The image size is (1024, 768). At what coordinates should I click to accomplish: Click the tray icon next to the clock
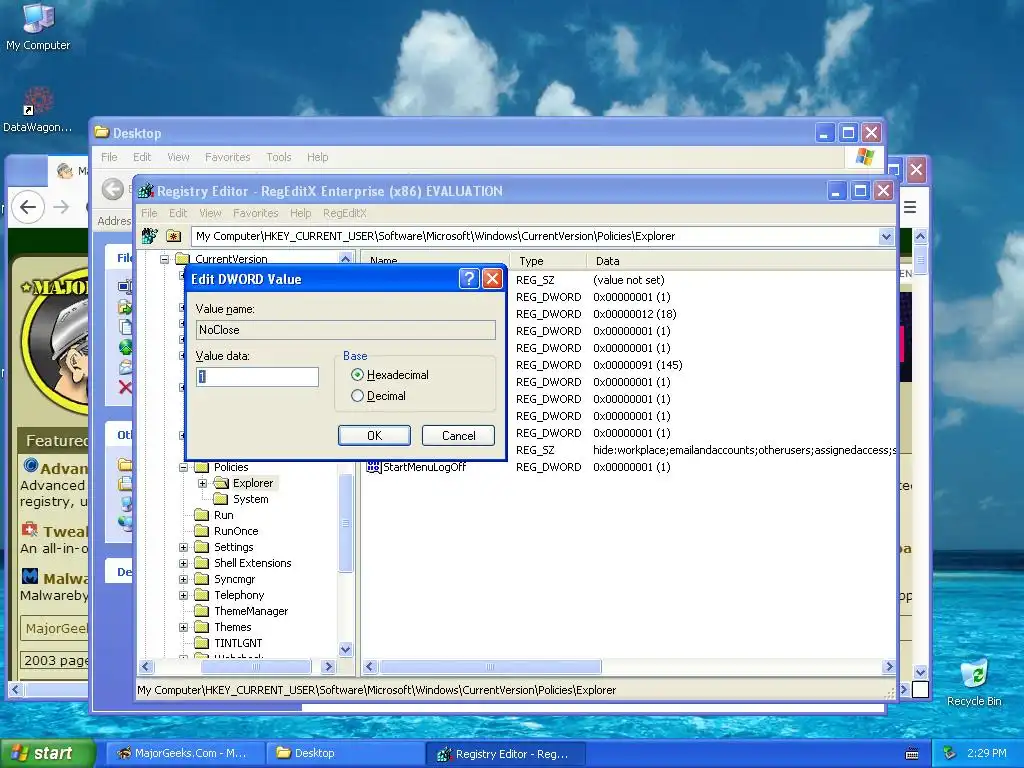(950, 753)
